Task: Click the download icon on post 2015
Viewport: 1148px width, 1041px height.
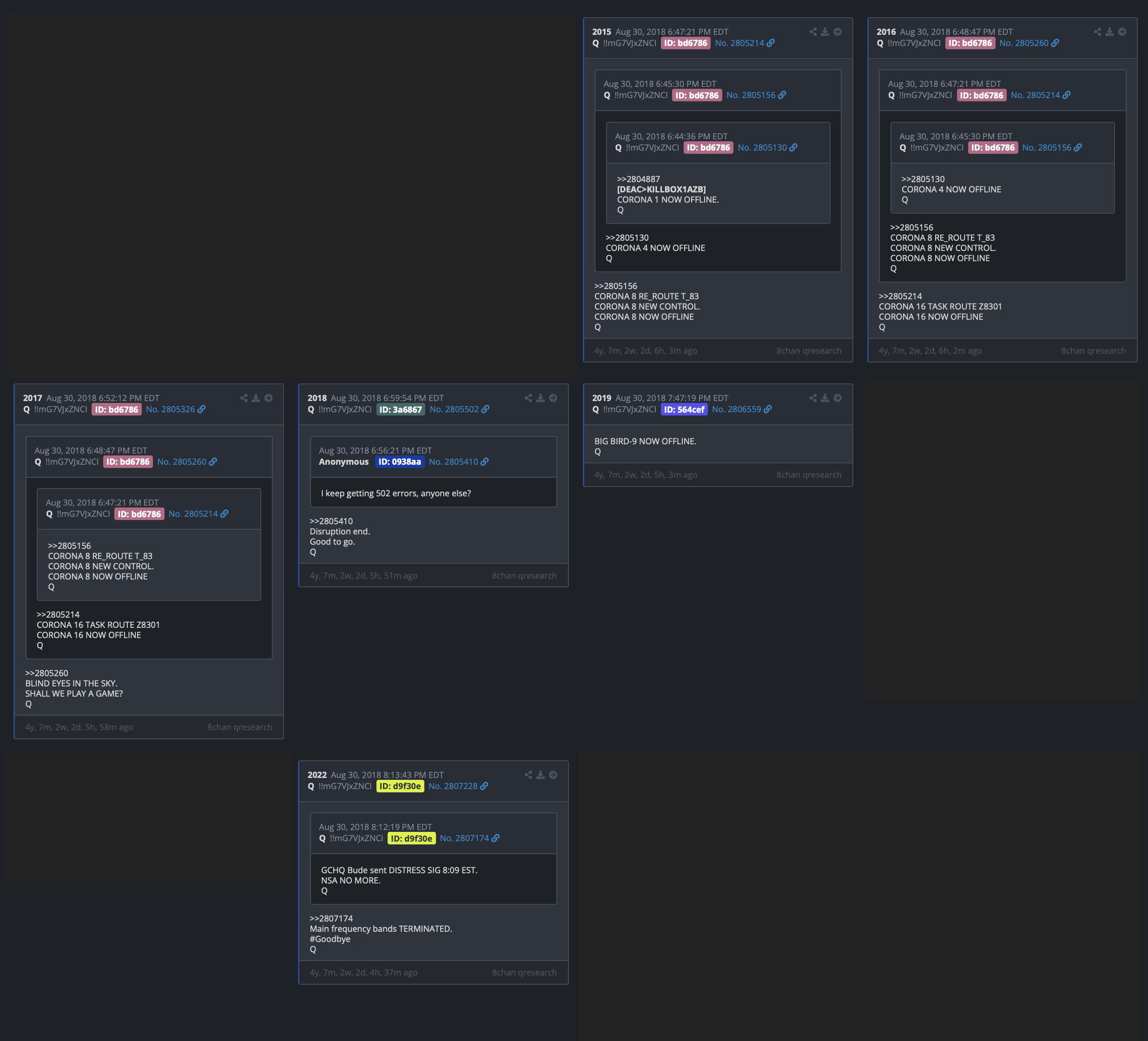Action: click(x=825, y=32)
